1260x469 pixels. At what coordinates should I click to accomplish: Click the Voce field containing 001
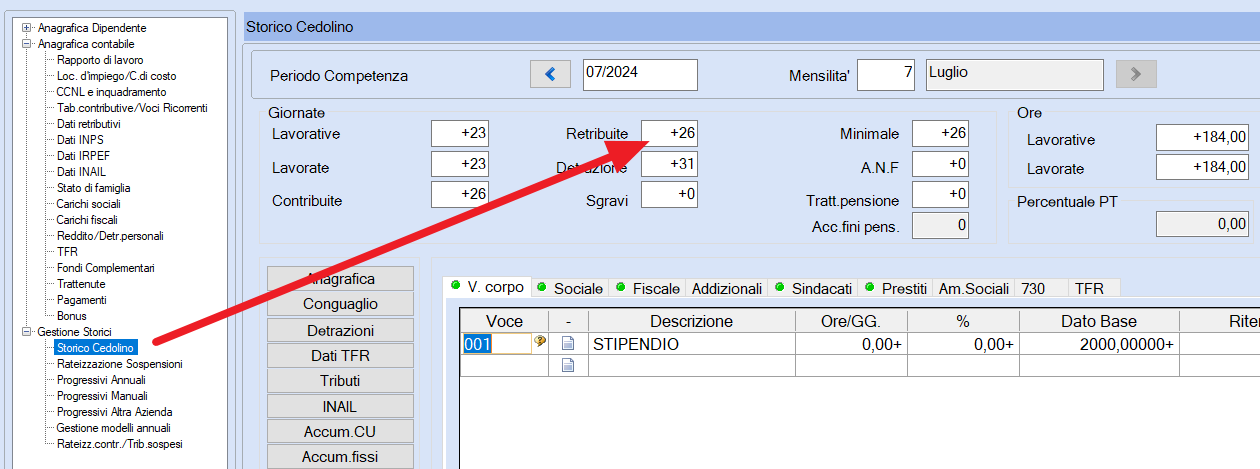tap(496, 344)
